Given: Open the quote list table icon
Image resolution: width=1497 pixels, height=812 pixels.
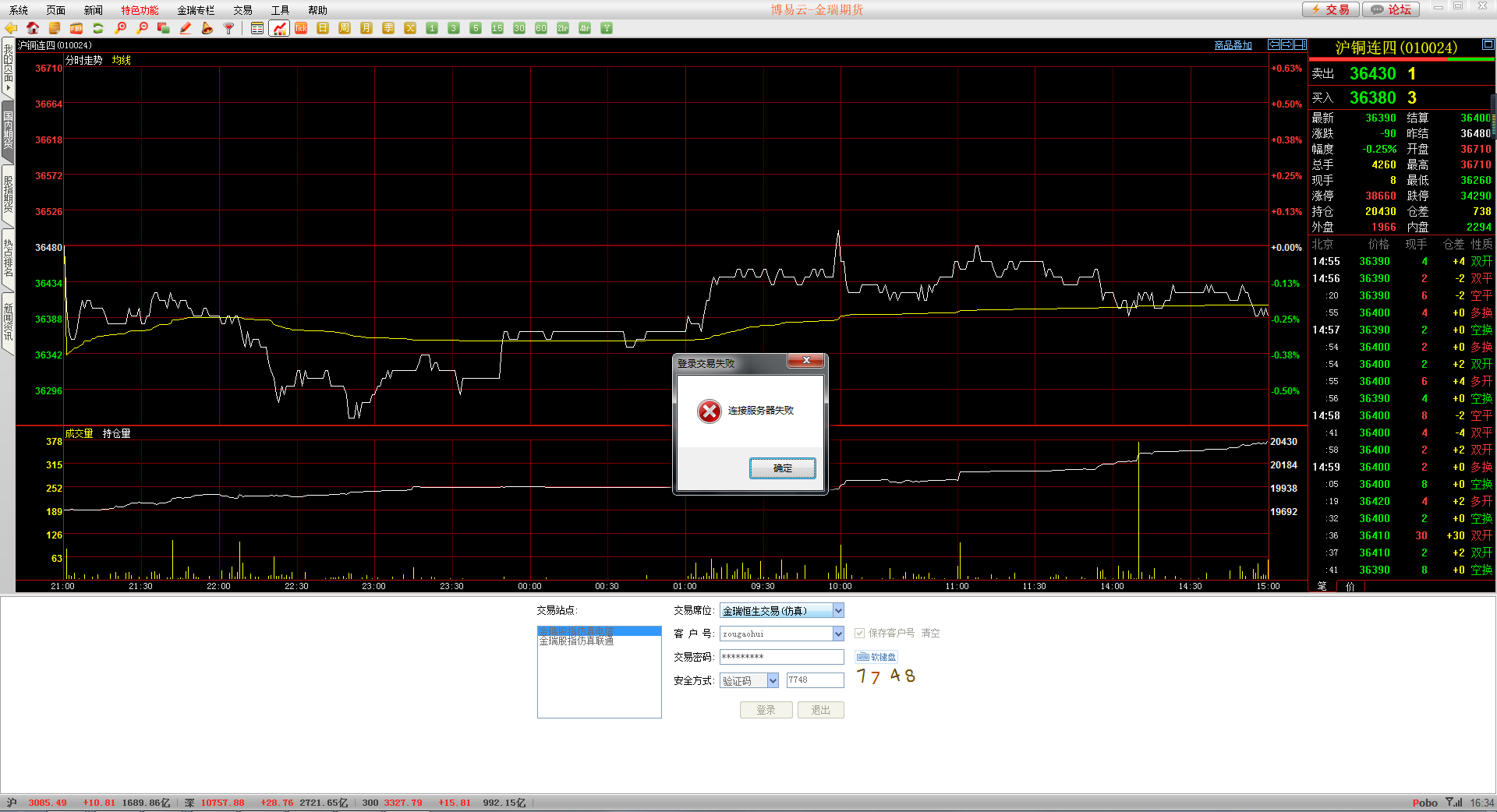Looking at the screenshot, I should coord(257,28).
